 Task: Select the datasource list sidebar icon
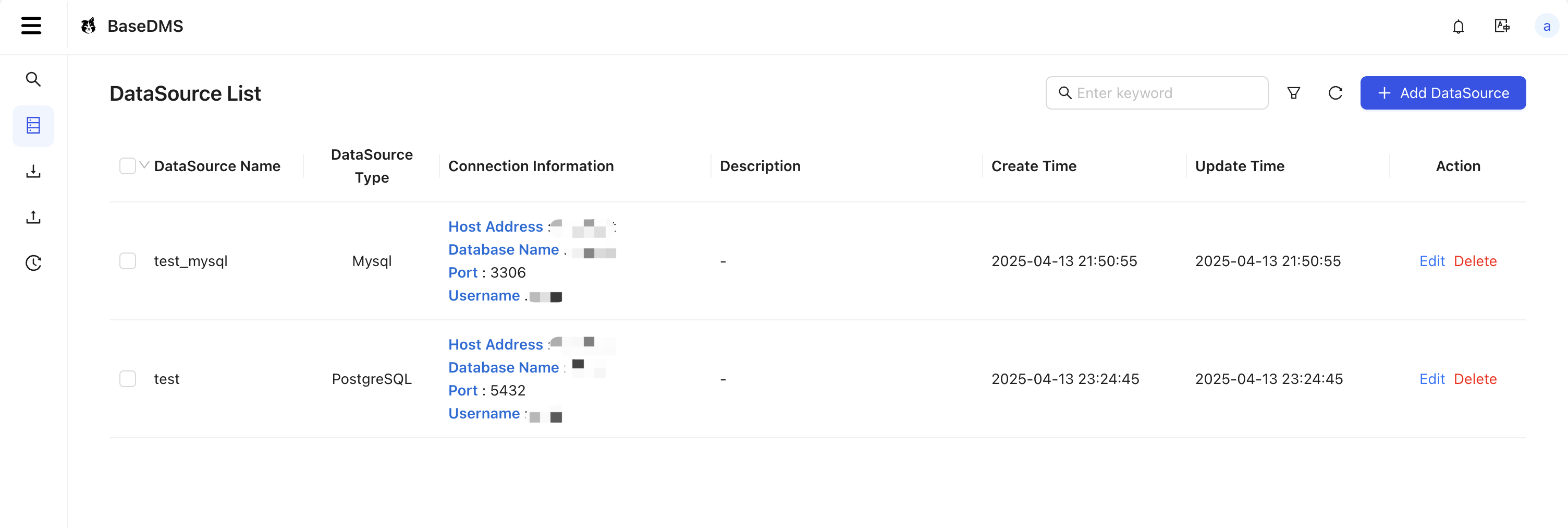(33, 125)
